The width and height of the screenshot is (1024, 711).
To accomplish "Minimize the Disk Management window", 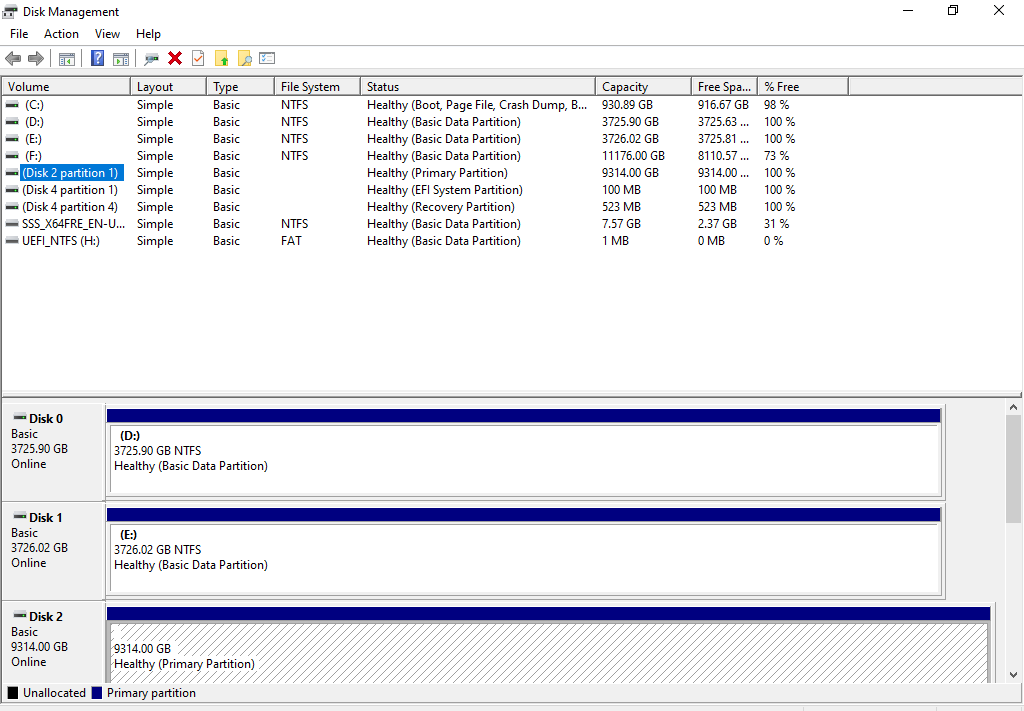I will [908, 10].
